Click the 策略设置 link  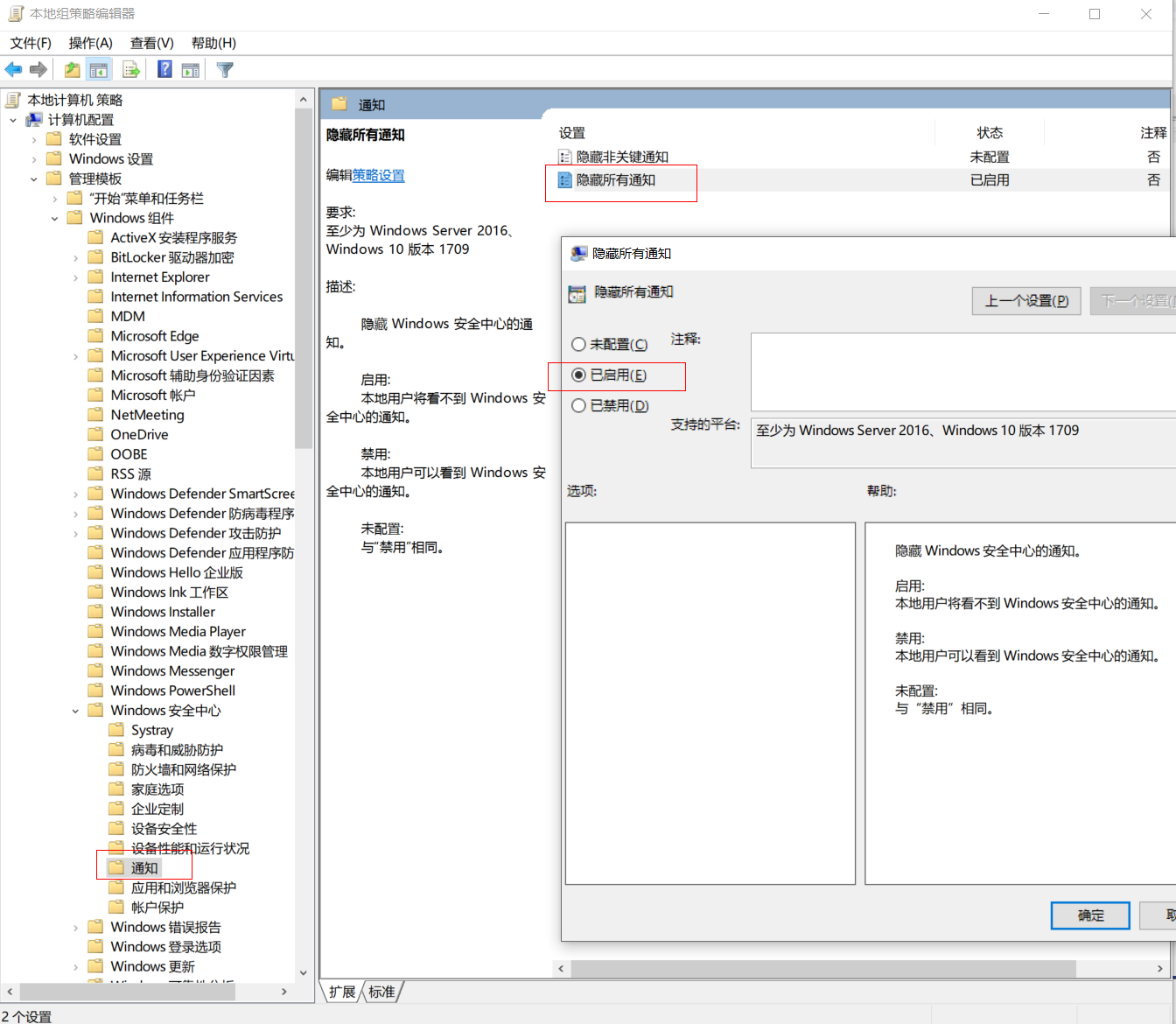pos(378,175)
